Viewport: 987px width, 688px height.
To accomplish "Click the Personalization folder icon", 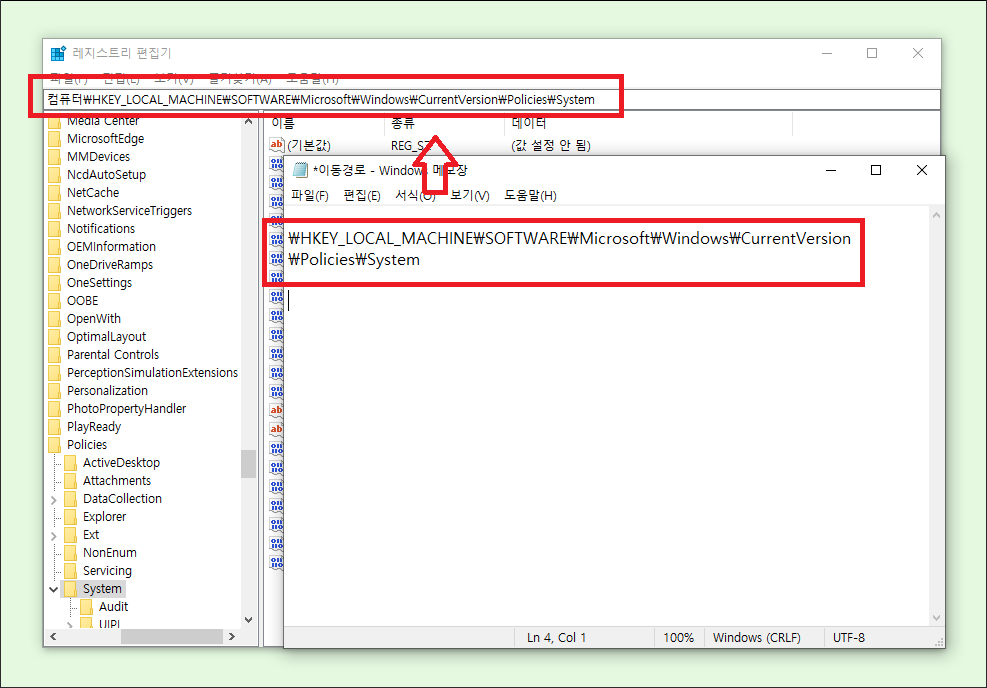I will pyautogui.click(x=55, y=391).
